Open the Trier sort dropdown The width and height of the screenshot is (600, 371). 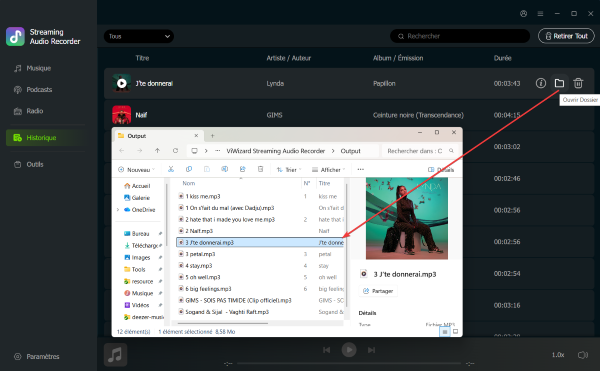(289, 169)
